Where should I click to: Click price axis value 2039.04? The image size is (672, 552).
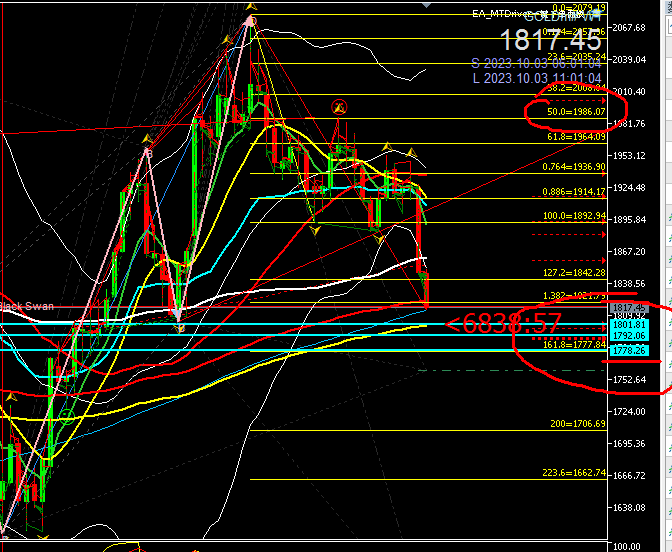tap(629, 60)
